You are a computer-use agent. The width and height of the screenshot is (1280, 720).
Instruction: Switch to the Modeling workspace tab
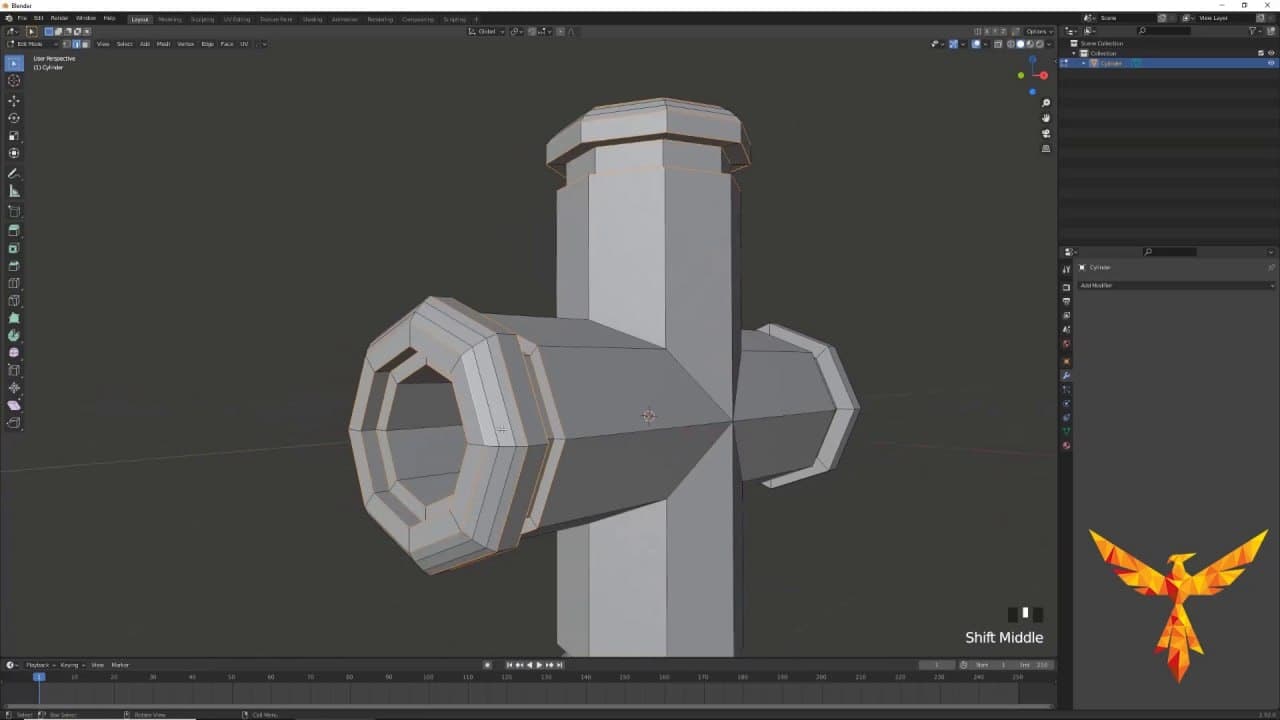click(x=170, y=19)
